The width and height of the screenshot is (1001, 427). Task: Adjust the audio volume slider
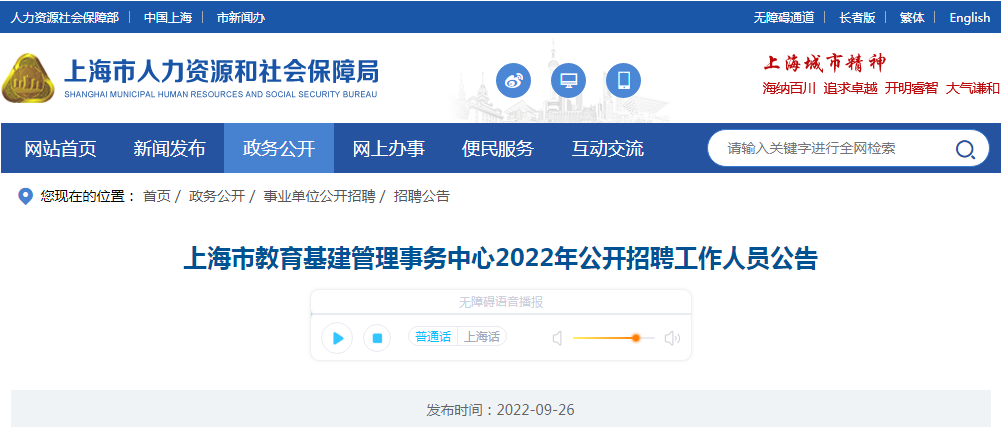[x=635, y=339]
